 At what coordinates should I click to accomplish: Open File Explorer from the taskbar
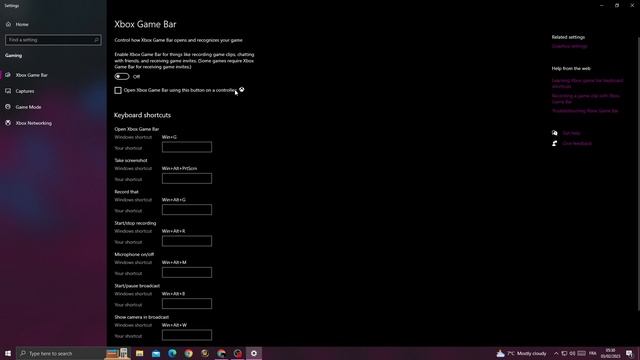point(140,353)
